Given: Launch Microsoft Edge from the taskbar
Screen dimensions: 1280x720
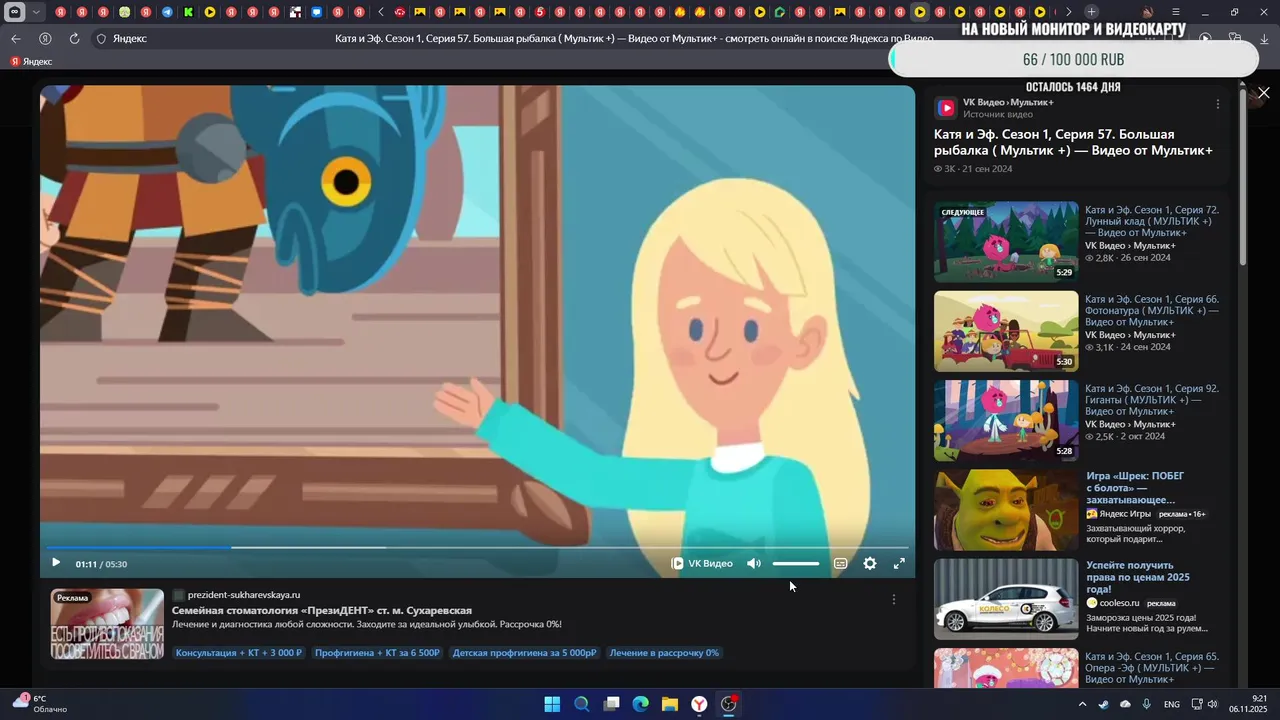Looking at the screenshot, I should 640,704.
